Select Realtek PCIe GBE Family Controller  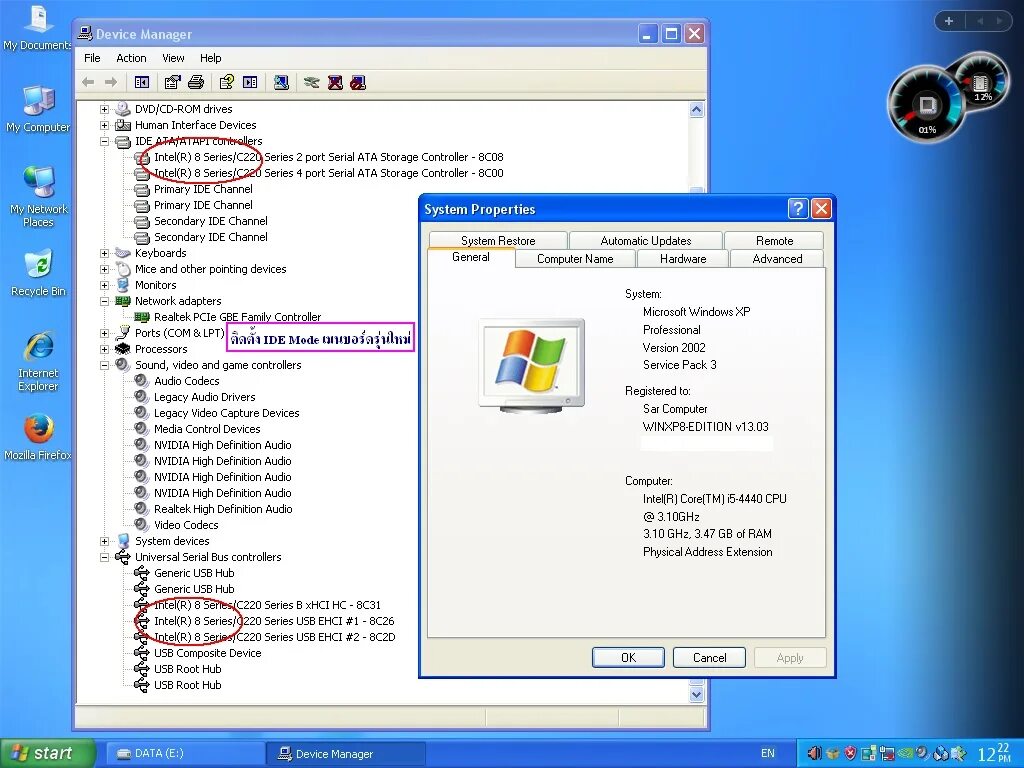[x=238, y=317]
